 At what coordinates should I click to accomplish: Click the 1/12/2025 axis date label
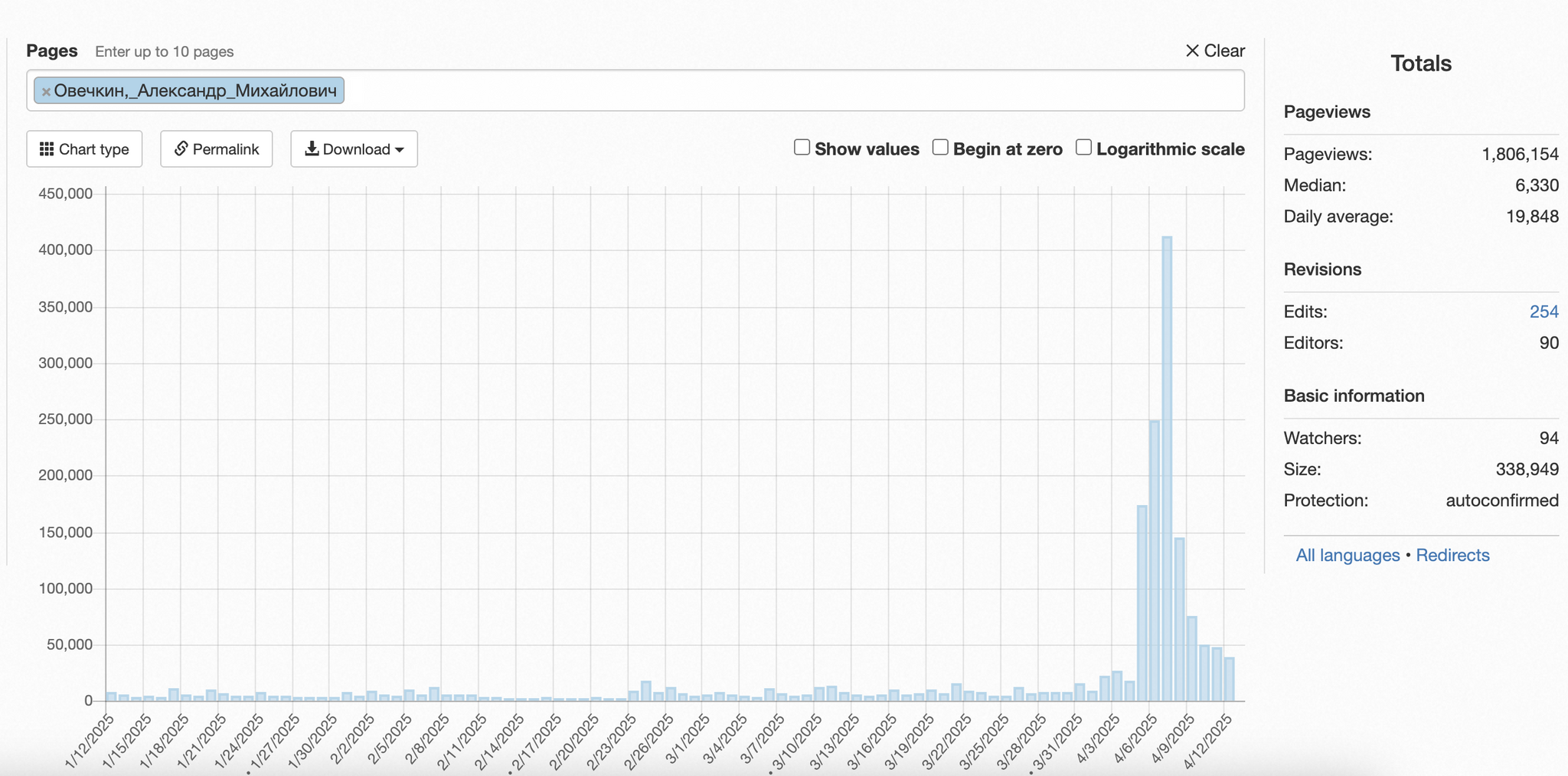pos(91,740)
